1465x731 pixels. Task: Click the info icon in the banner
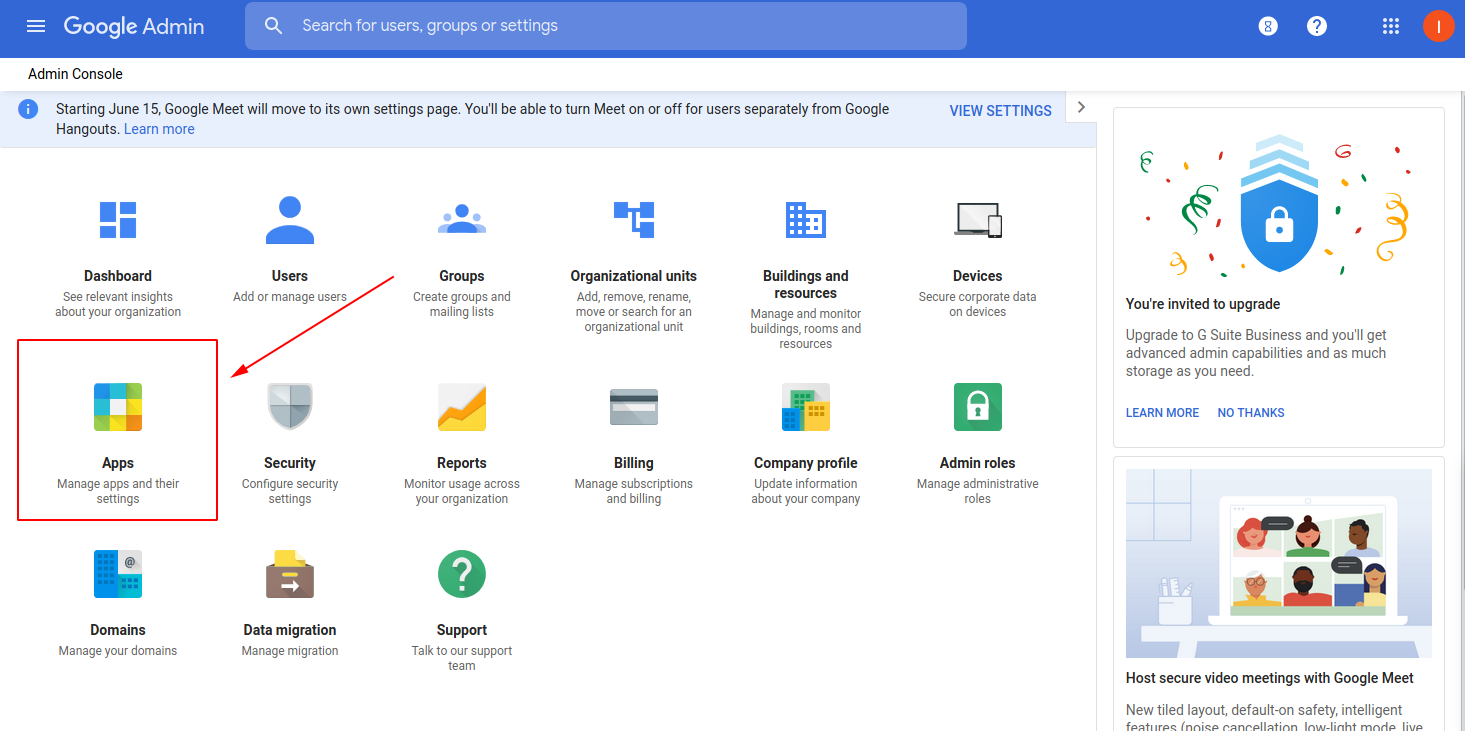pos(29,109)
